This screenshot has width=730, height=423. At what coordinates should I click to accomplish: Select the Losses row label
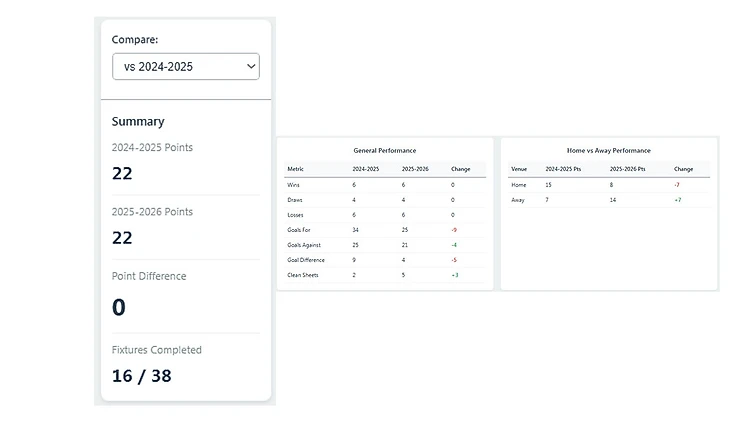[x=295, y=215]
